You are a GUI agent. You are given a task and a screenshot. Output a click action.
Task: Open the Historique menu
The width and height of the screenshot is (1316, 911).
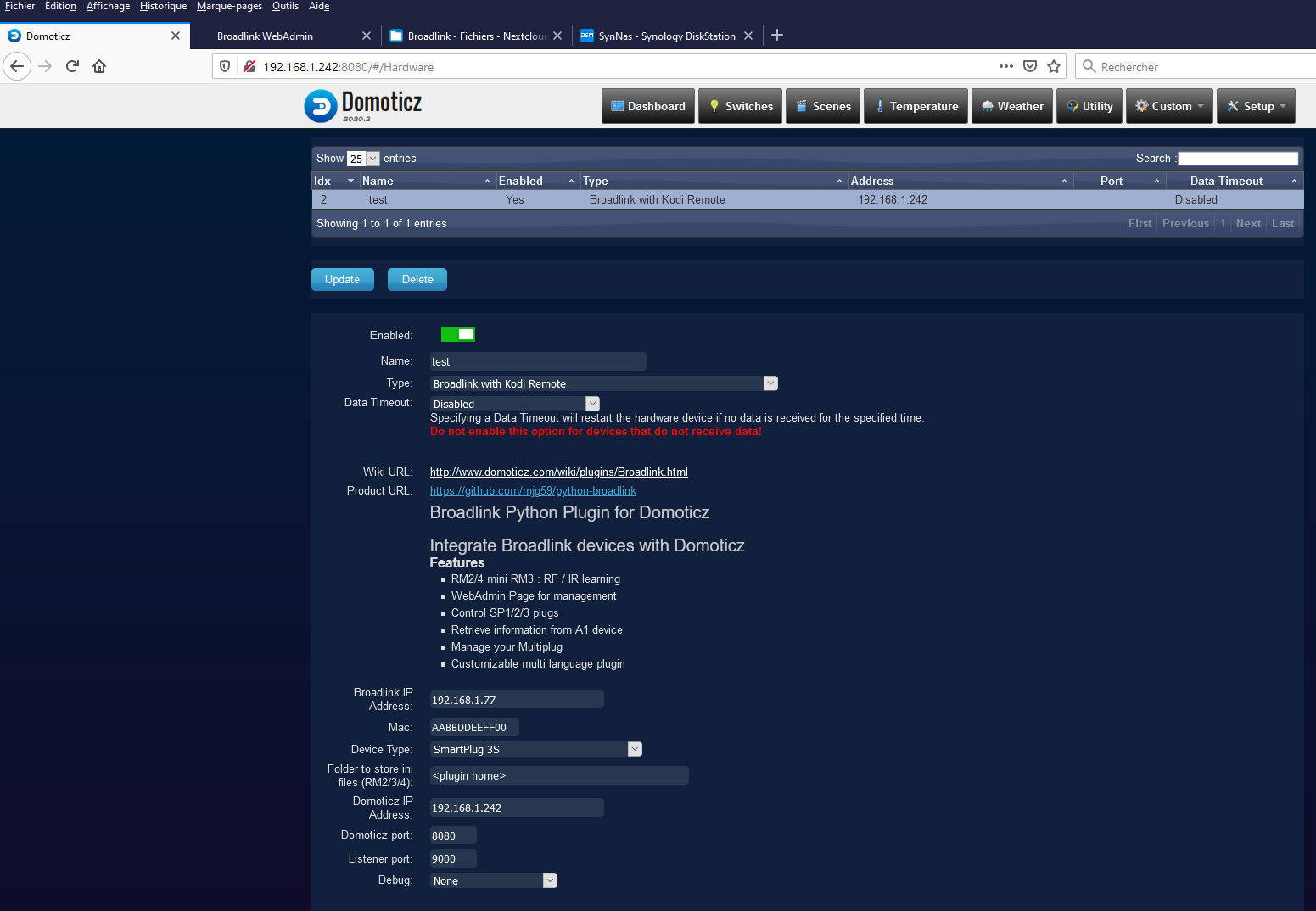(163, 6)
